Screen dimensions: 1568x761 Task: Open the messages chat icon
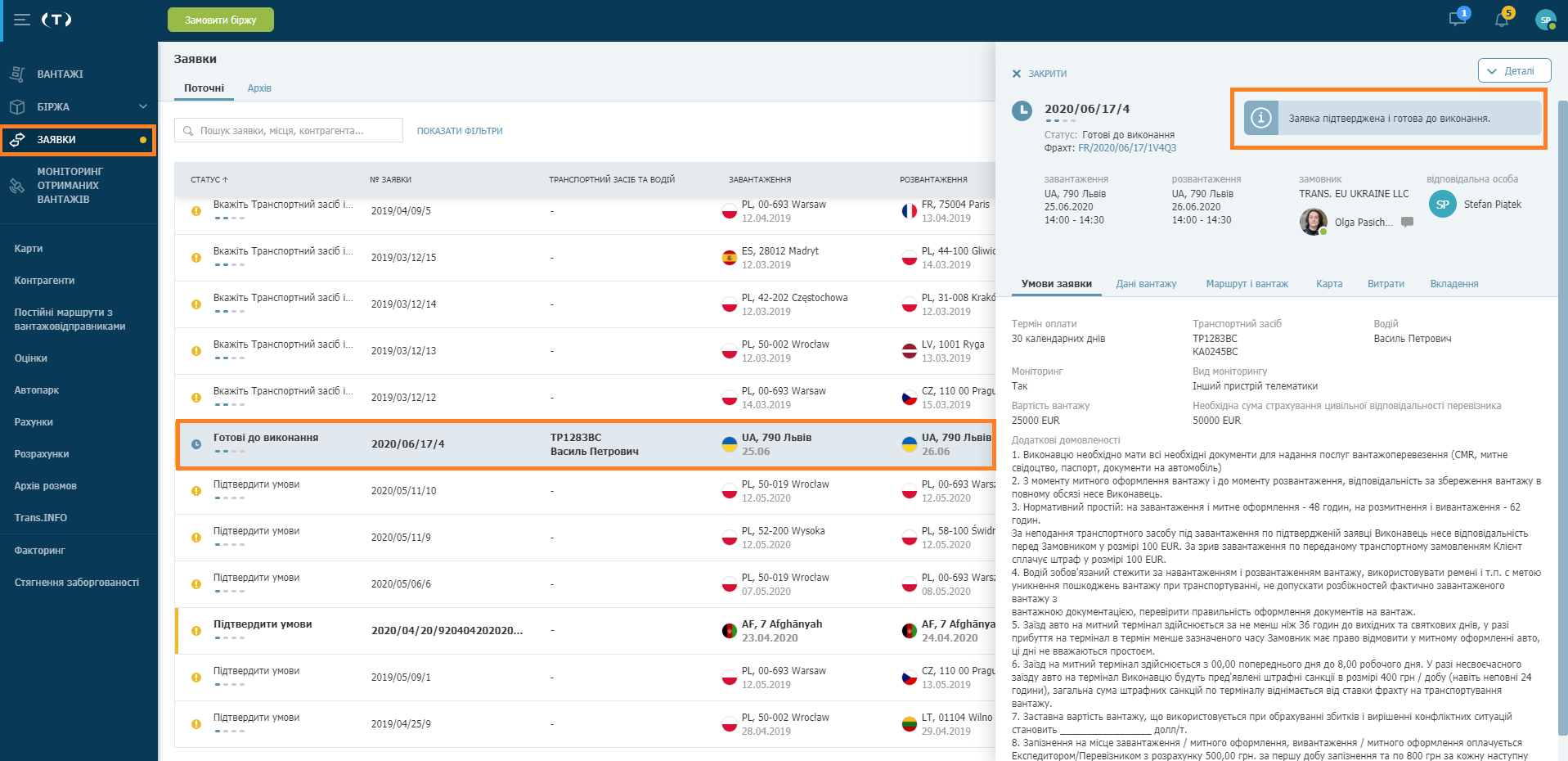click(x=1458, y=19)
